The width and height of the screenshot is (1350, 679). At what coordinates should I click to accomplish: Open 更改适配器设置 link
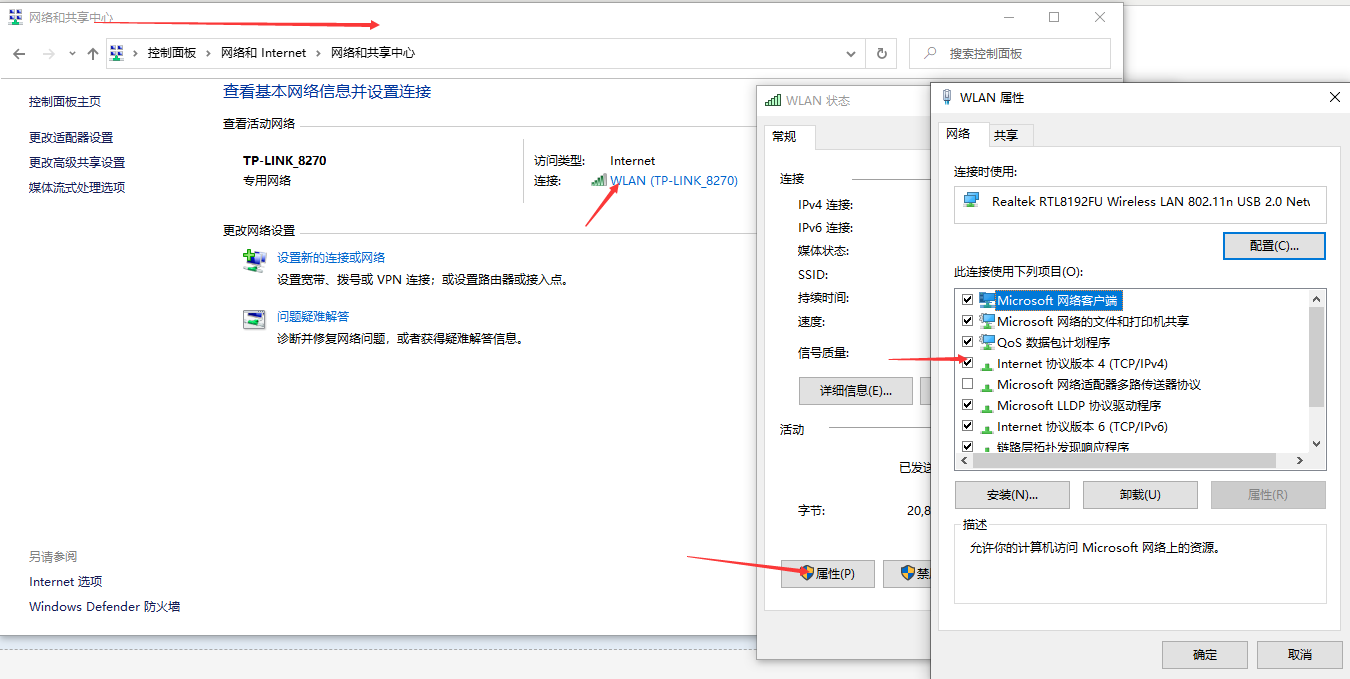(71, 138)
